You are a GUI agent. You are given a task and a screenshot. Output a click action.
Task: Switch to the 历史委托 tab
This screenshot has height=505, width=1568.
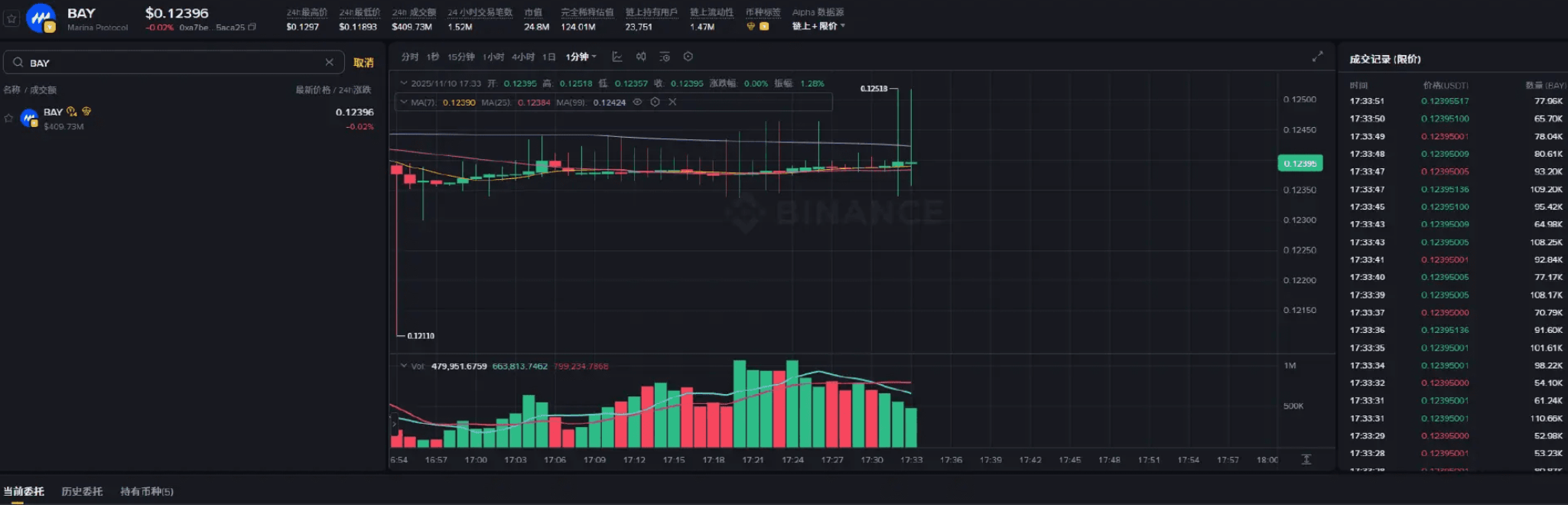[x=82, y=491]
